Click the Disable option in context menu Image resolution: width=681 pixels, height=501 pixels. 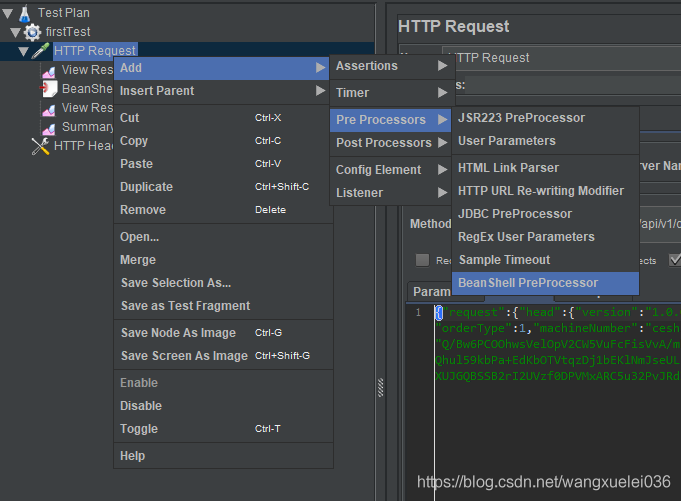[141, 406]
